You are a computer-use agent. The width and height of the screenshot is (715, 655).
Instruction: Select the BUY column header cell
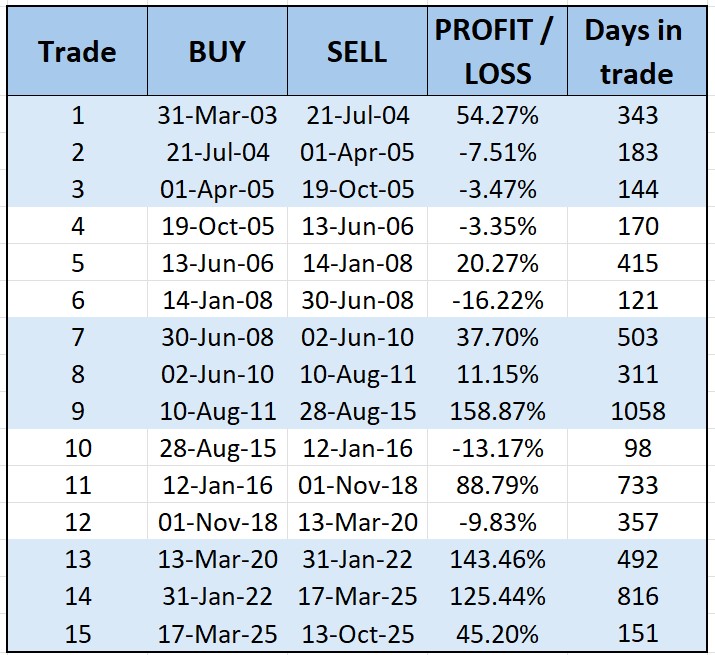tap(217, 52)
